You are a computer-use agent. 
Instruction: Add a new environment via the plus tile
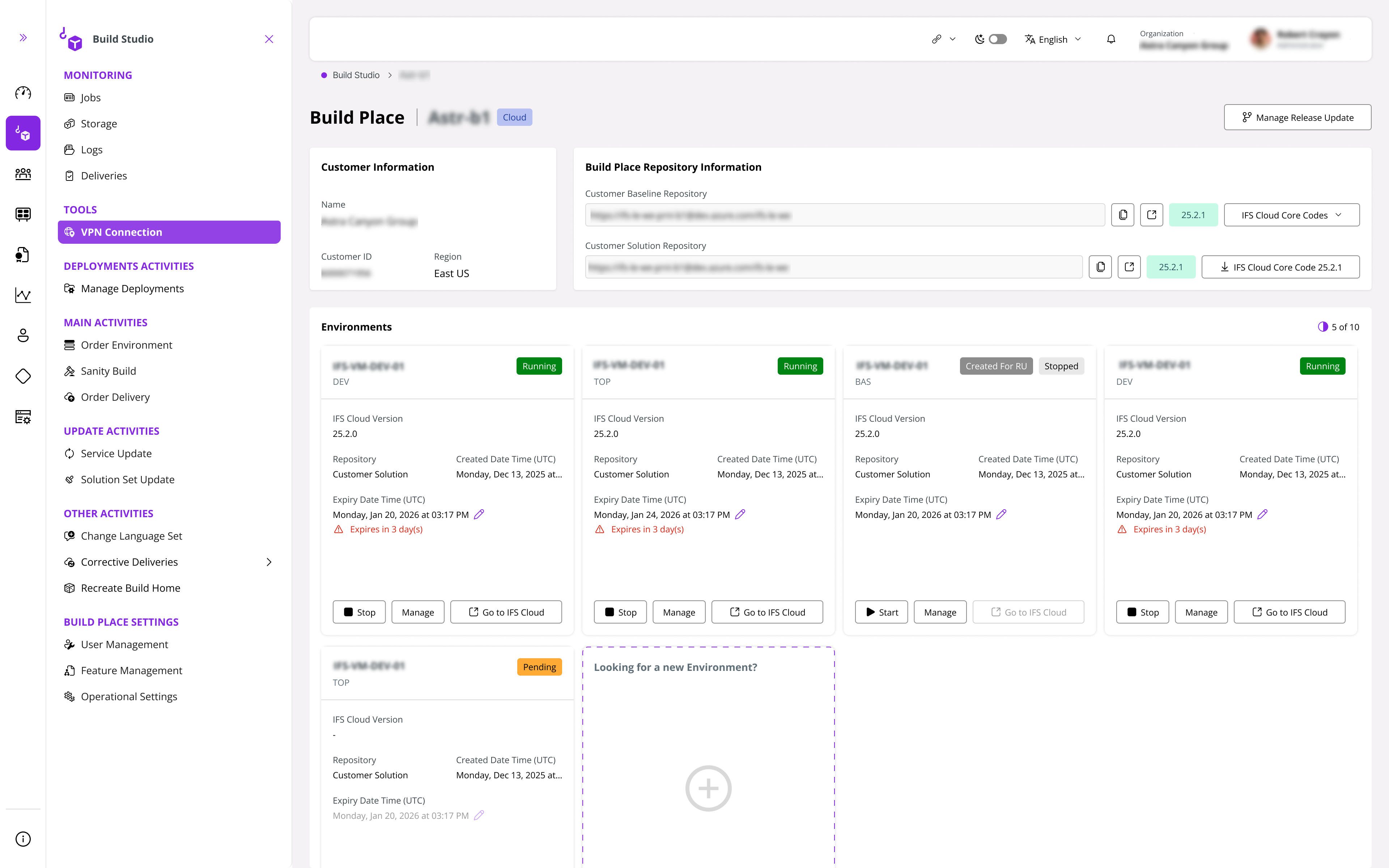(708, 788)
